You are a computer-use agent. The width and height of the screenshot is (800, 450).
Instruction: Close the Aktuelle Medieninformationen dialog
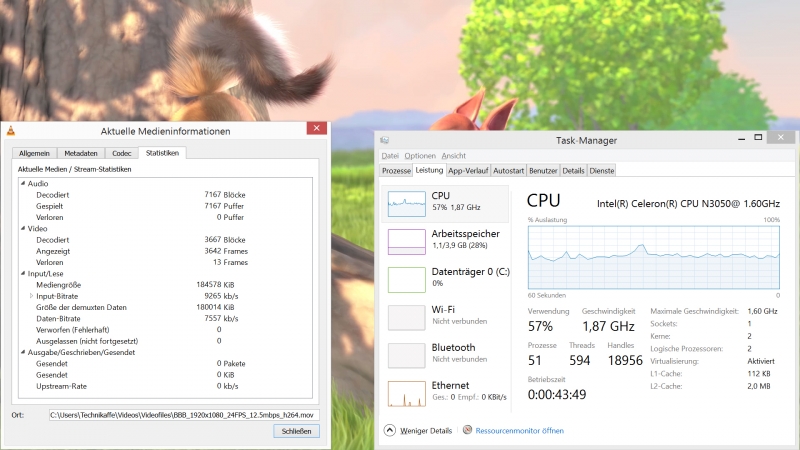(316, 128)
